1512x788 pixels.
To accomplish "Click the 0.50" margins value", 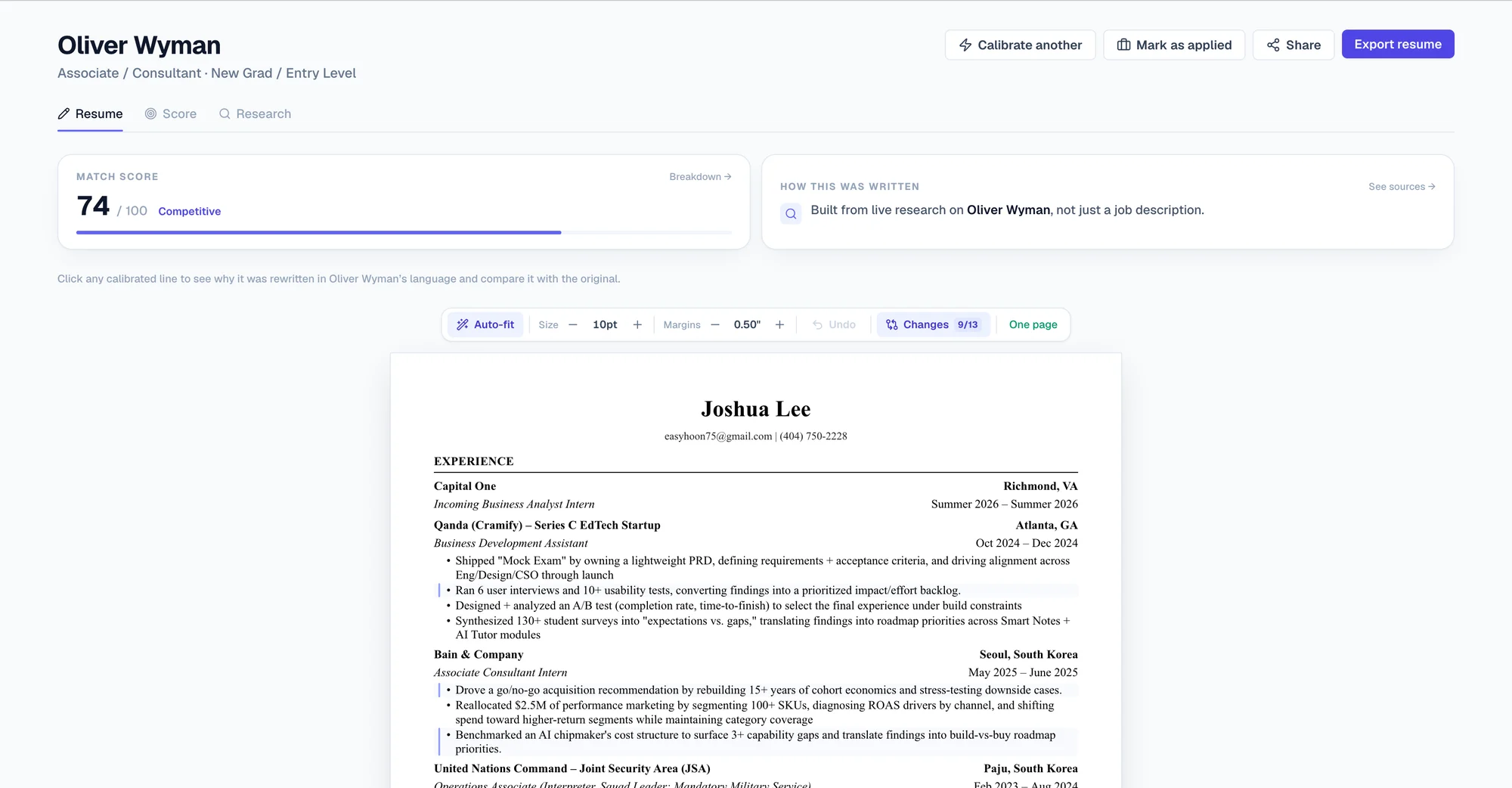I will point(747,324).
